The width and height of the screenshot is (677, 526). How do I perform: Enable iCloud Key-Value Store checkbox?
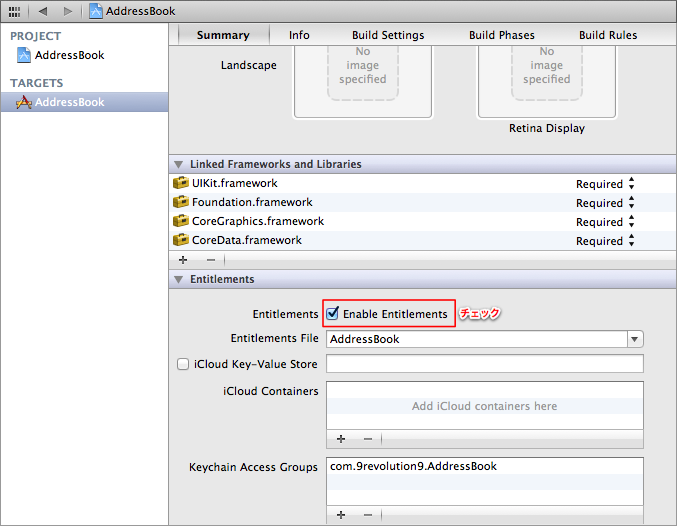183,364
